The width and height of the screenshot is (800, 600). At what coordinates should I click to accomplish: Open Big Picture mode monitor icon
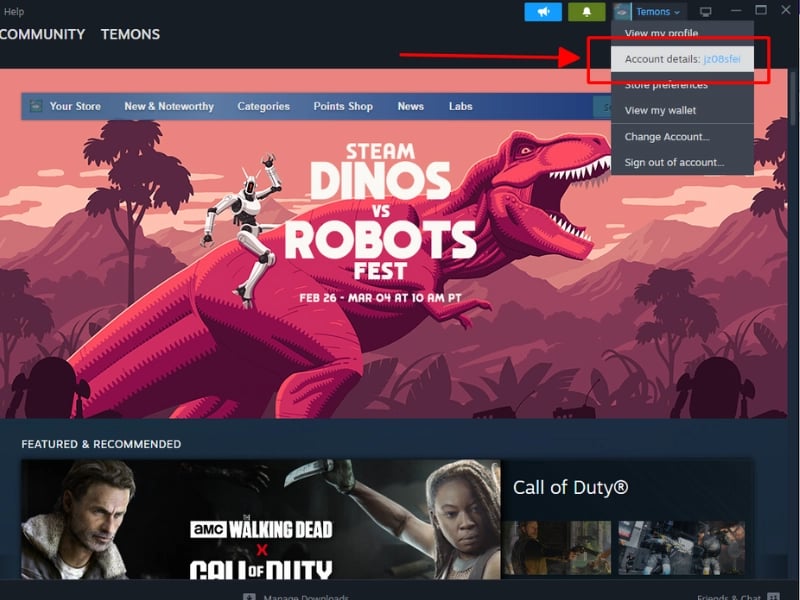tap(706, 12)
